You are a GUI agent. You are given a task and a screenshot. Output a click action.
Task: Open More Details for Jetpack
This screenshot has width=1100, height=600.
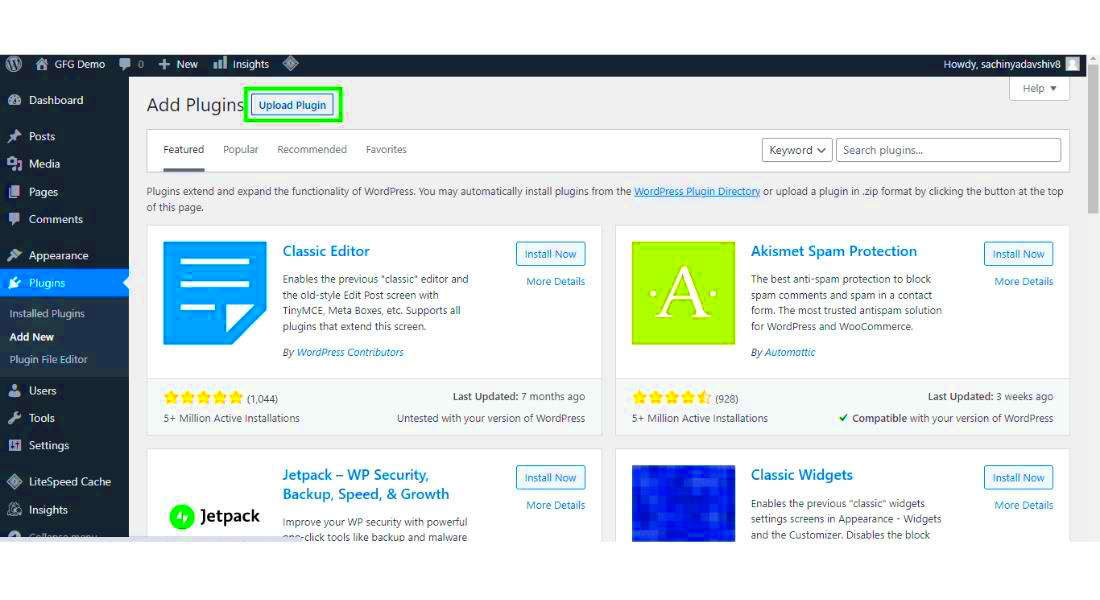tap(556, 505)
